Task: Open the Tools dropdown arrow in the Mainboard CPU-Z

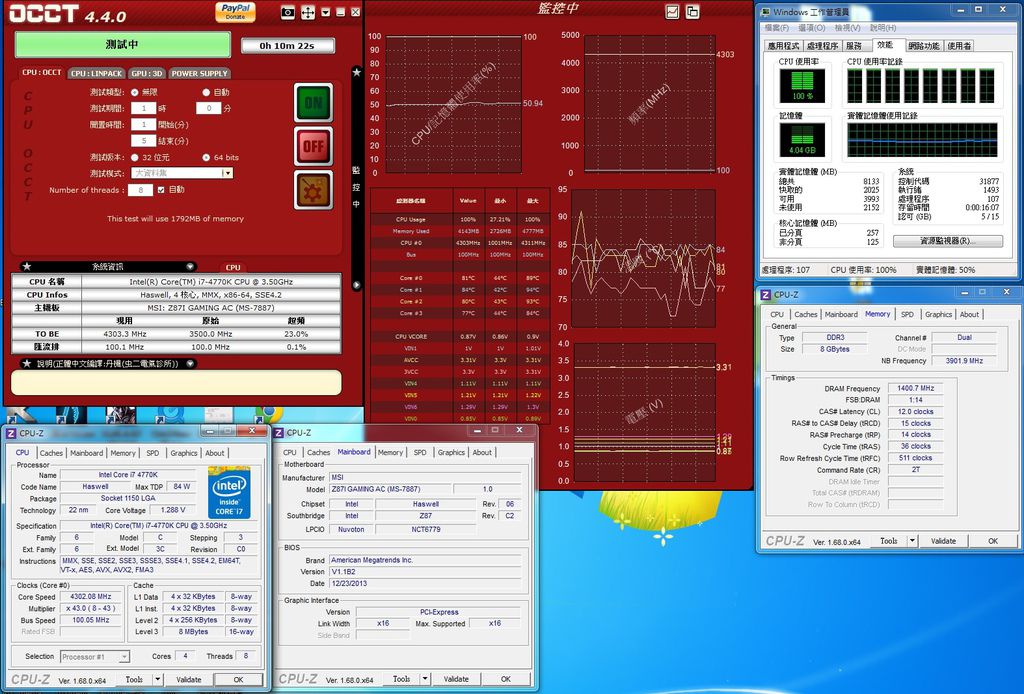Action: point(425,679)
